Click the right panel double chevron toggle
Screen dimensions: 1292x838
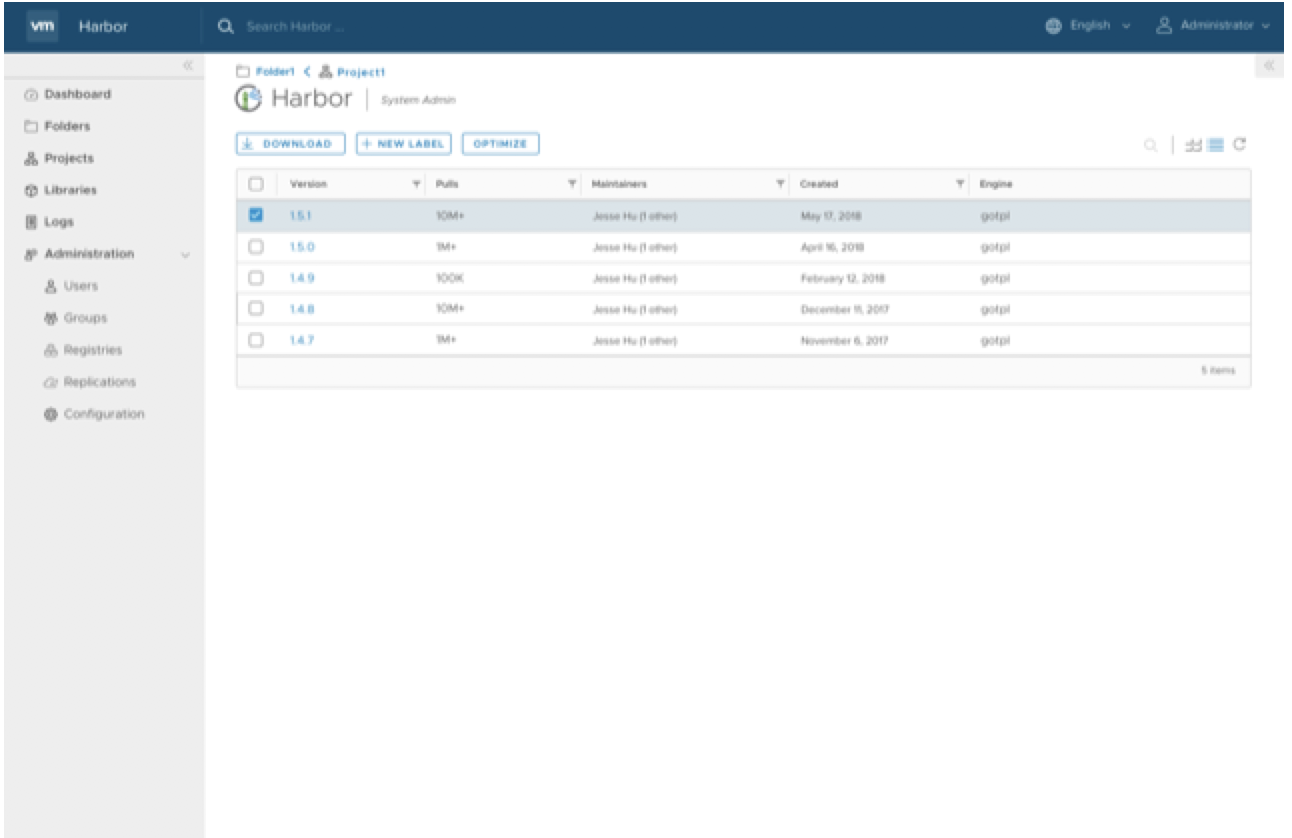pos(1269,67)
